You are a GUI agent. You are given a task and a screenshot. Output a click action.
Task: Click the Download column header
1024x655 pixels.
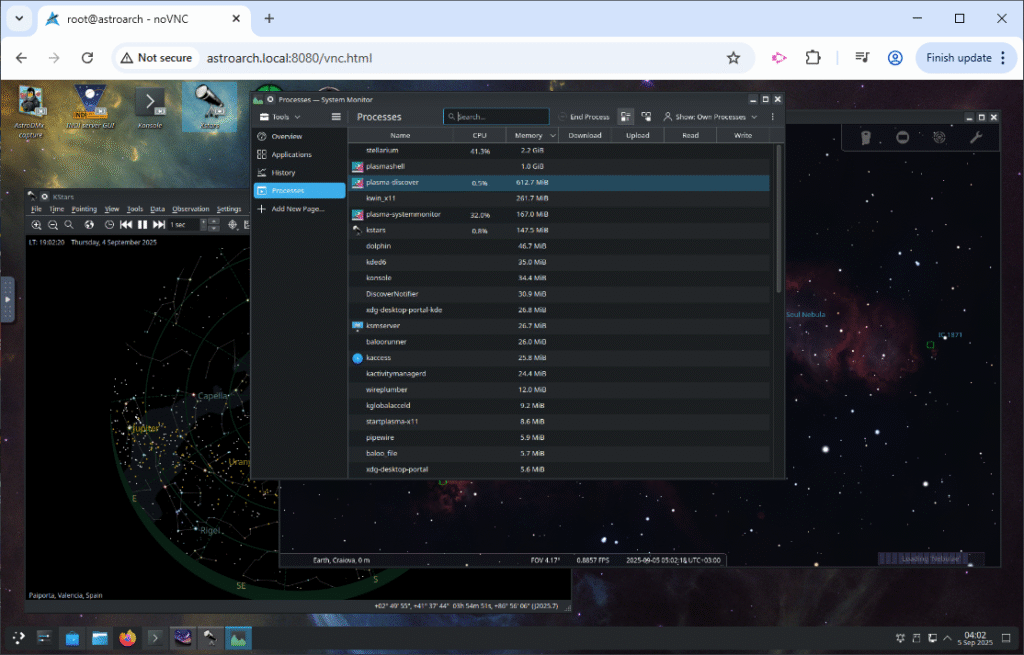pyautogui.click(x=584, y=136)
